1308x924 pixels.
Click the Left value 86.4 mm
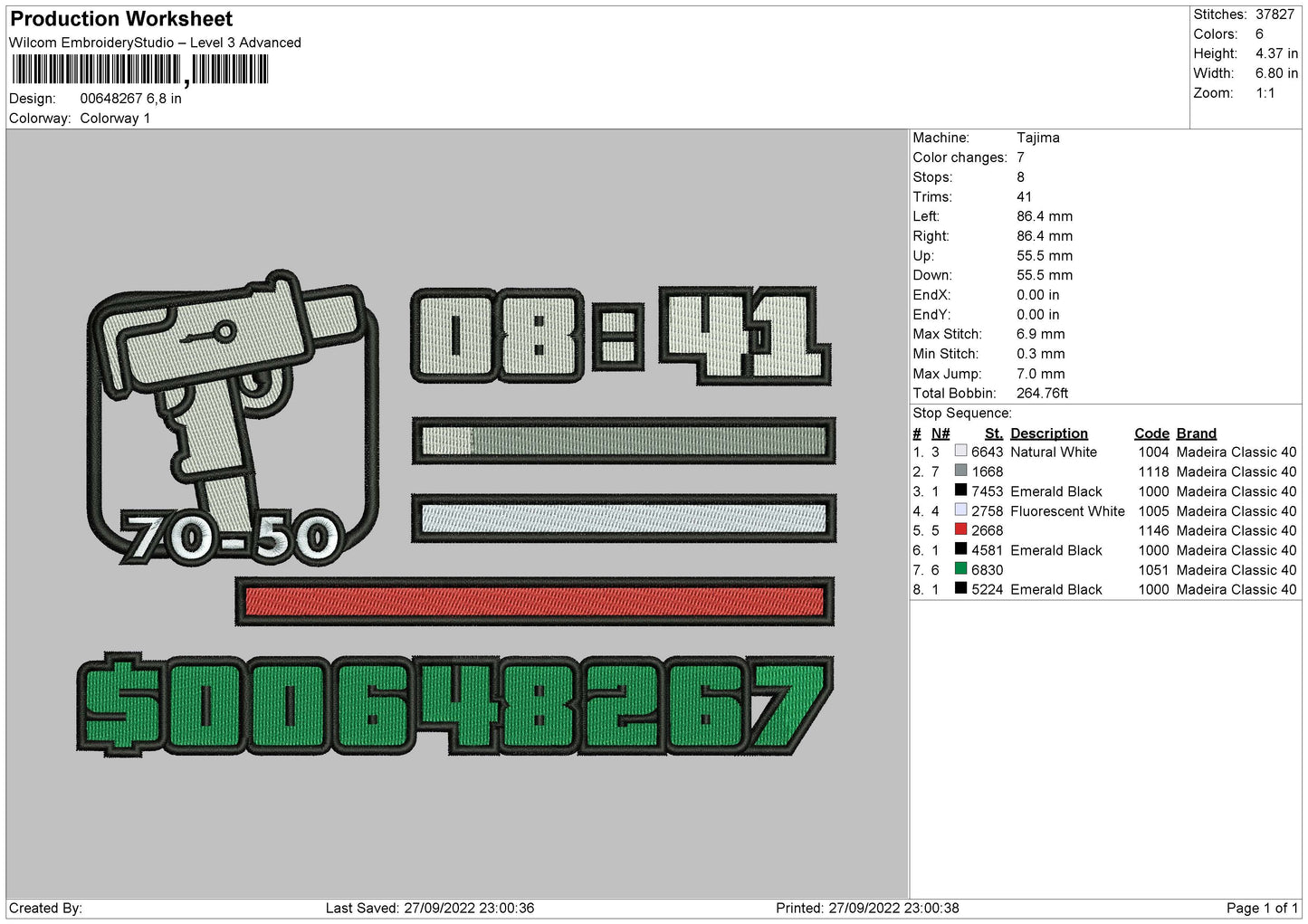1045,216
